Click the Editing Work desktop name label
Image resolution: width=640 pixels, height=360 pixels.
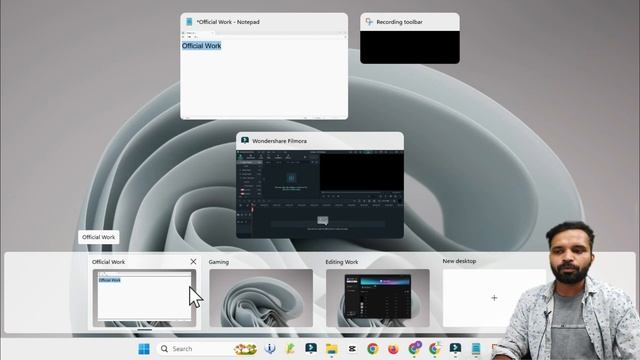point(342,262)
